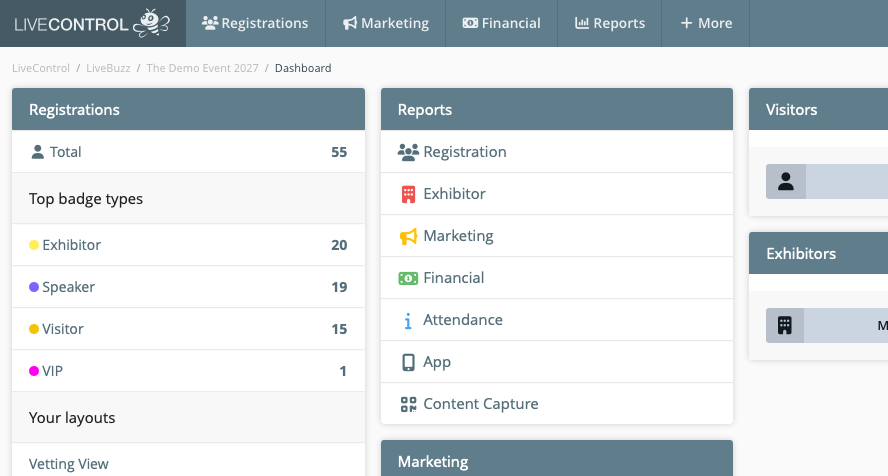Image resolution: width=888 pixels, height=476 pixels.
Task: Expand the More menu
Action: 706,23
